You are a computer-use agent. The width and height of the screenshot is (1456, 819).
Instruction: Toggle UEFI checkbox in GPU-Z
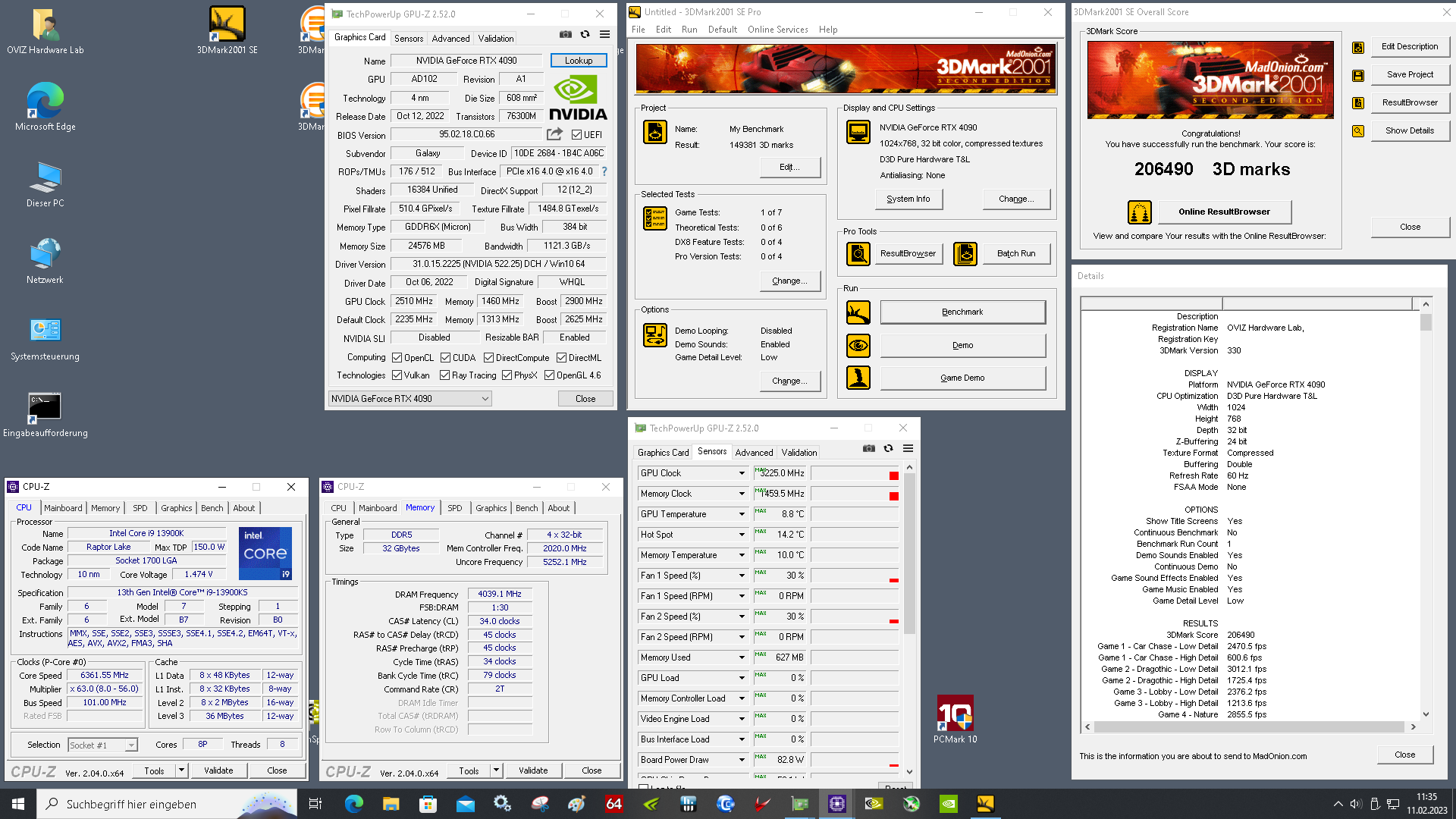pyautogui.click(x=577, y=135)
